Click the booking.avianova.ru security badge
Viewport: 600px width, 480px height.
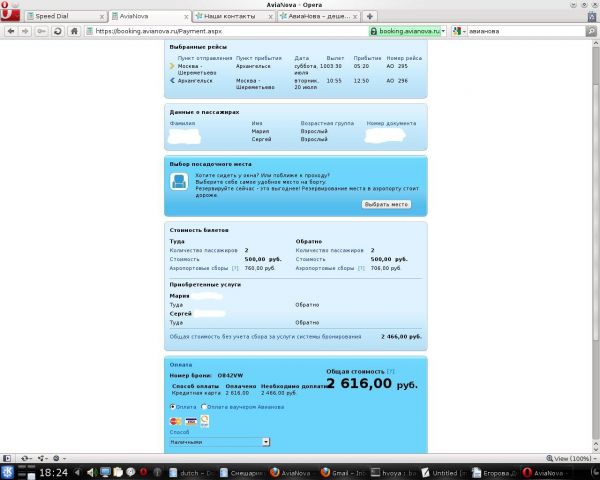pos(406,31)
